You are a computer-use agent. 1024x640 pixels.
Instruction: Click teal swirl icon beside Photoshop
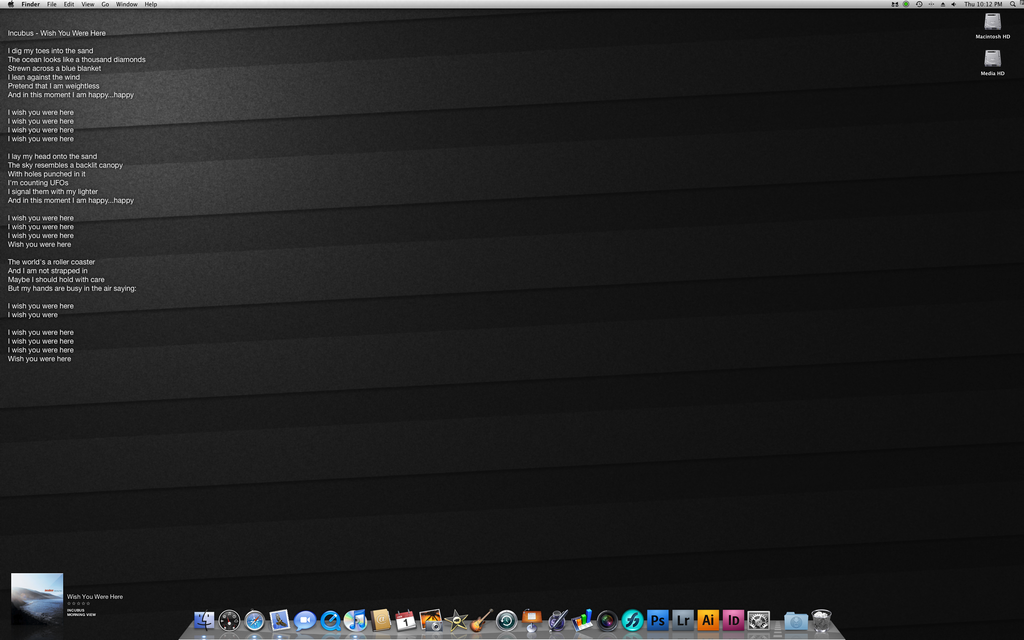pyautogui.click(x=632, y=620)
